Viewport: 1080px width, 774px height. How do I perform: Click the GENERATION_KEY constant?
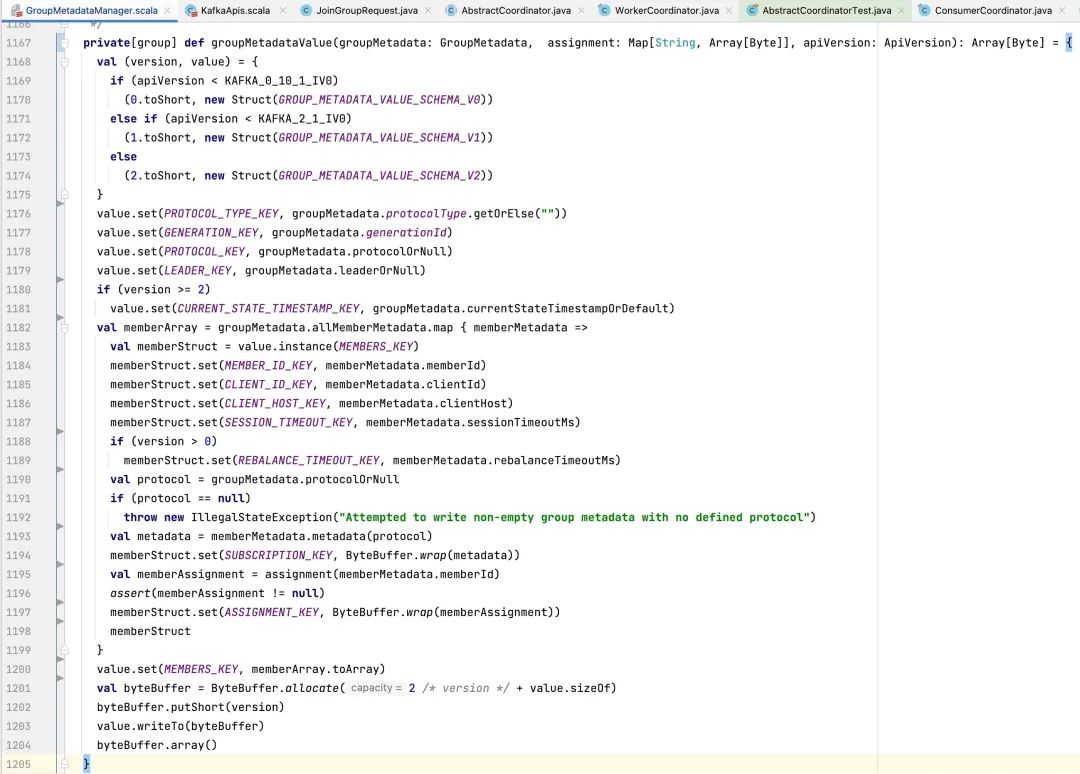[211, 233]
